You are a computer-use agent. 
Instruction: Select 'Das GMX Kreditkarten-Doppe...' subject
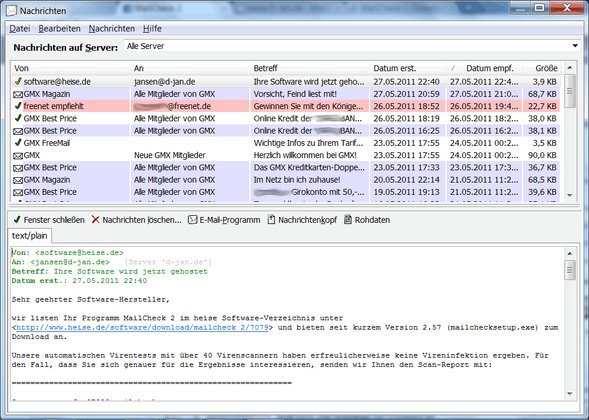[x=309, y=168]
